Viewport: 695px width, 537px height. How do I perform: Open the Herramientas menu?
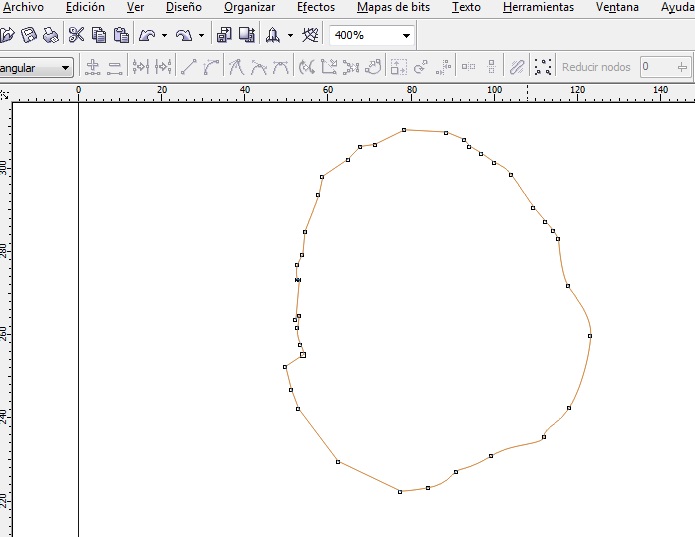[538, 7]
